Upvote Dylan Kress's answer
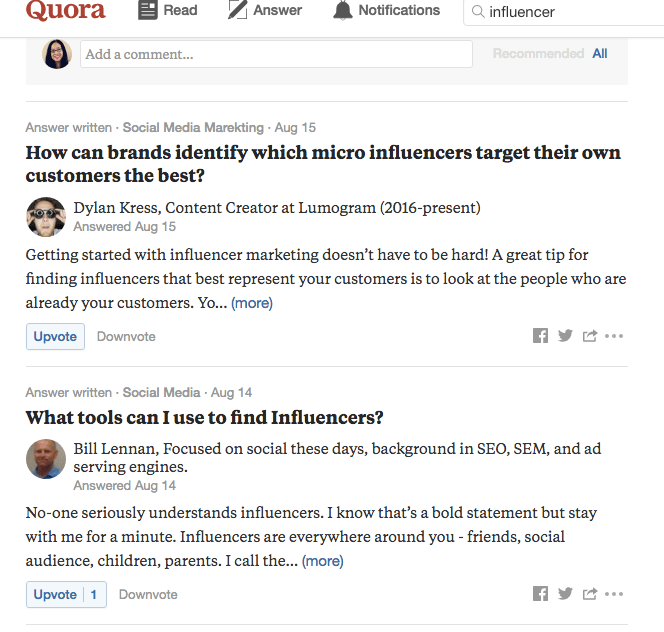This screenshot has height=632, width=664. (x=55, y=336)
